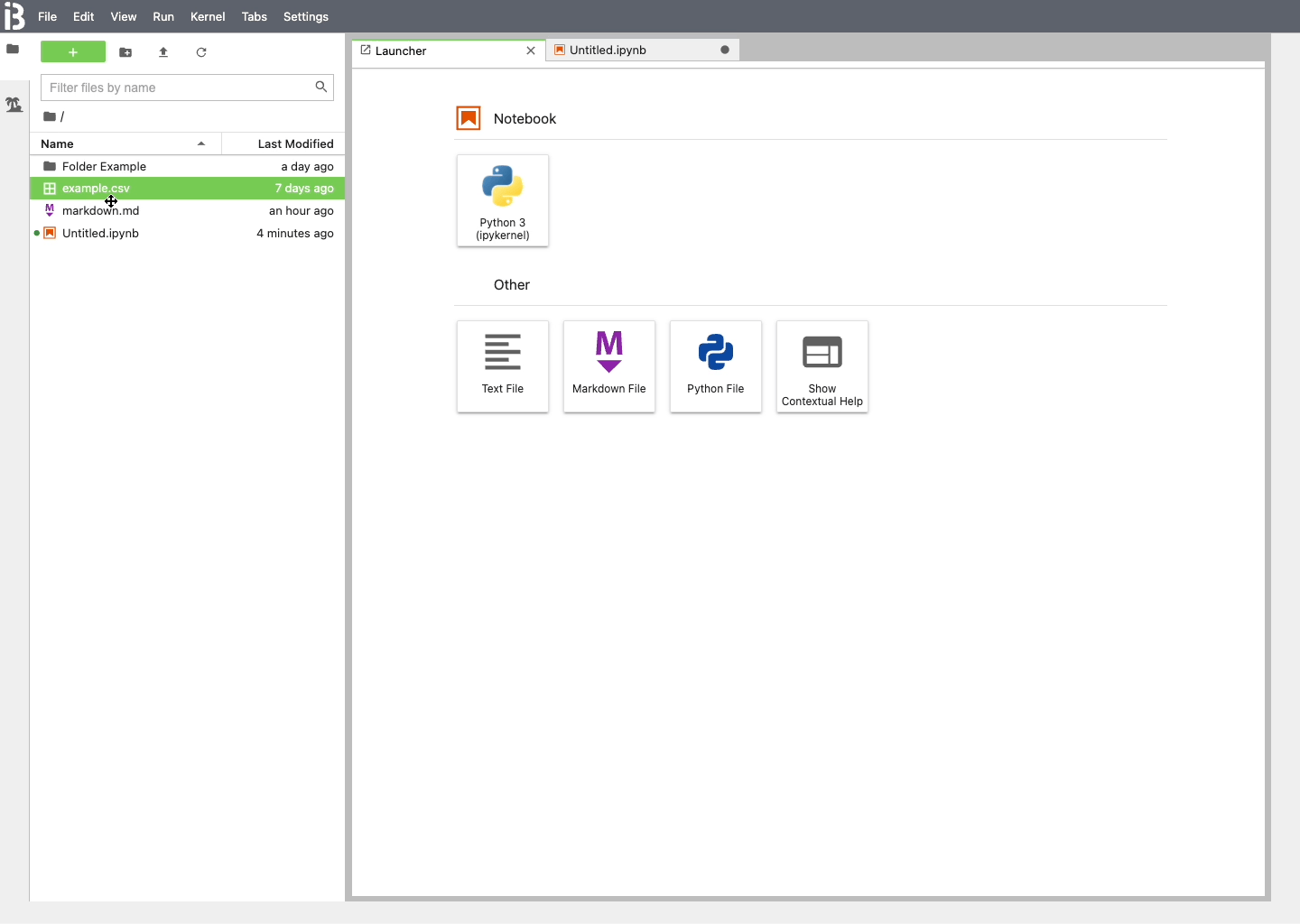Close the Launcher tab
This screenshot has width=1300, height=924.
[x=531, y=51]
